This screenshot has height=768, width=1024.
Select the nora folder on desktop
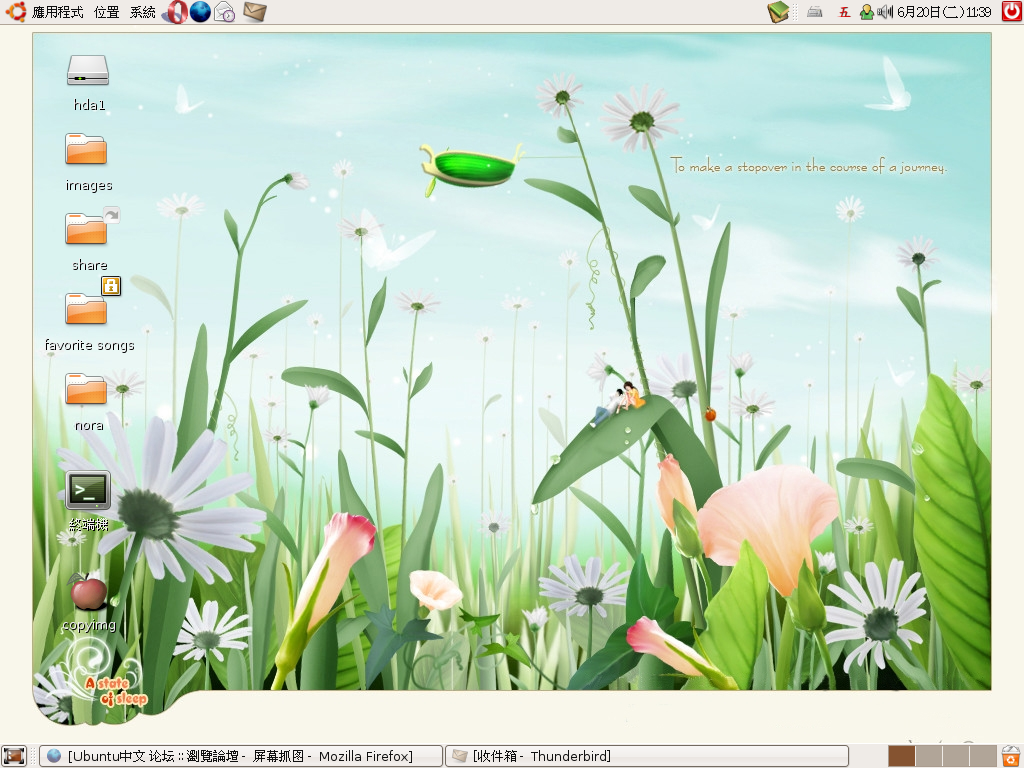86,389
